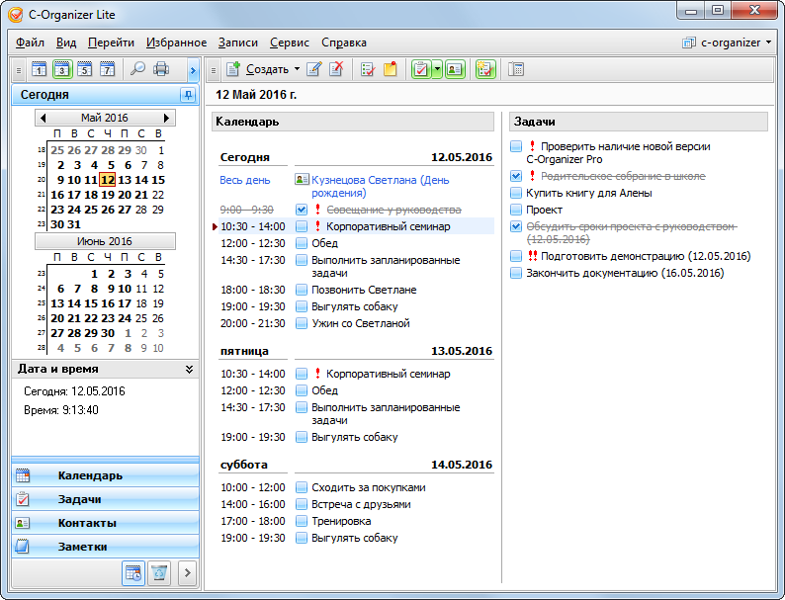Select May 20 in the mini calendar
The image size is (785, 600).
pos(126,195)
